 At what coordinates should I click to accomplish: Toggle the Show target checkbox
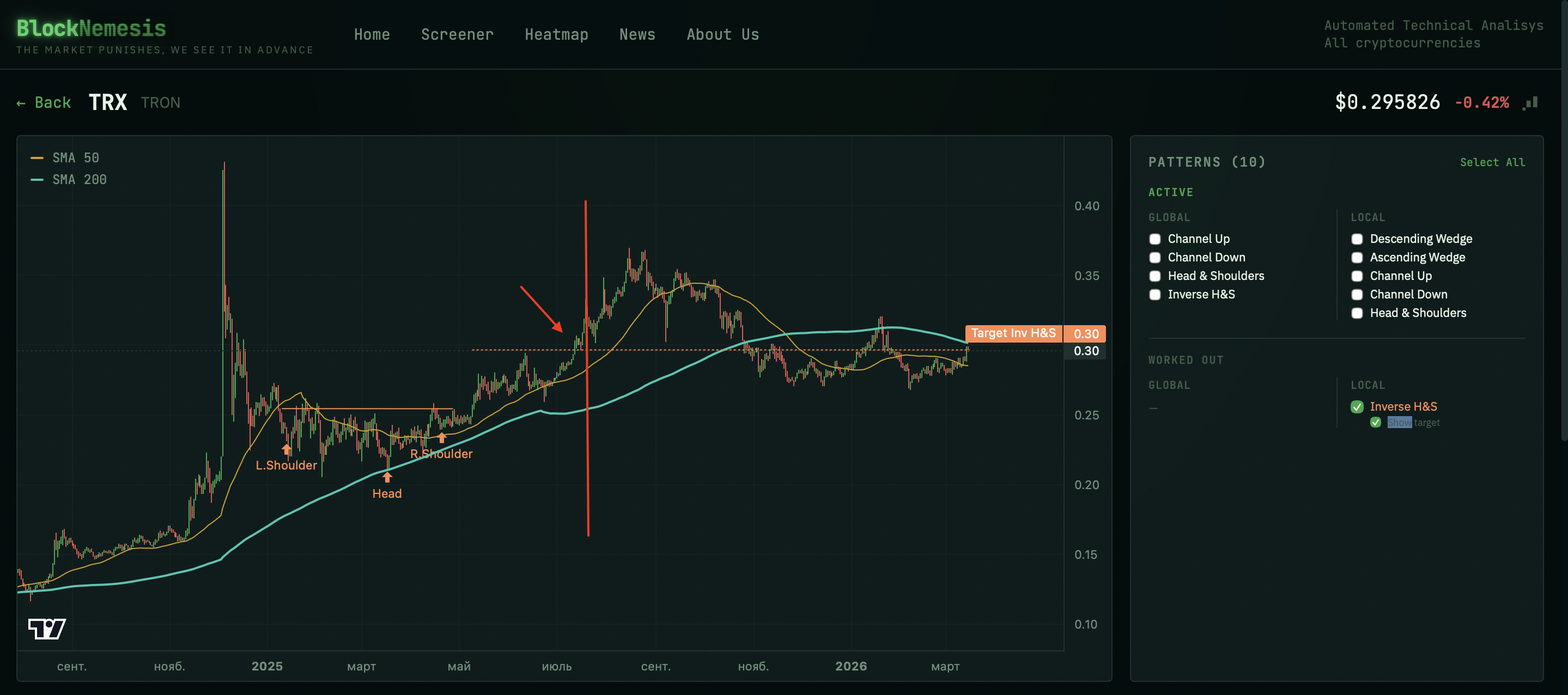point(1375,422)
